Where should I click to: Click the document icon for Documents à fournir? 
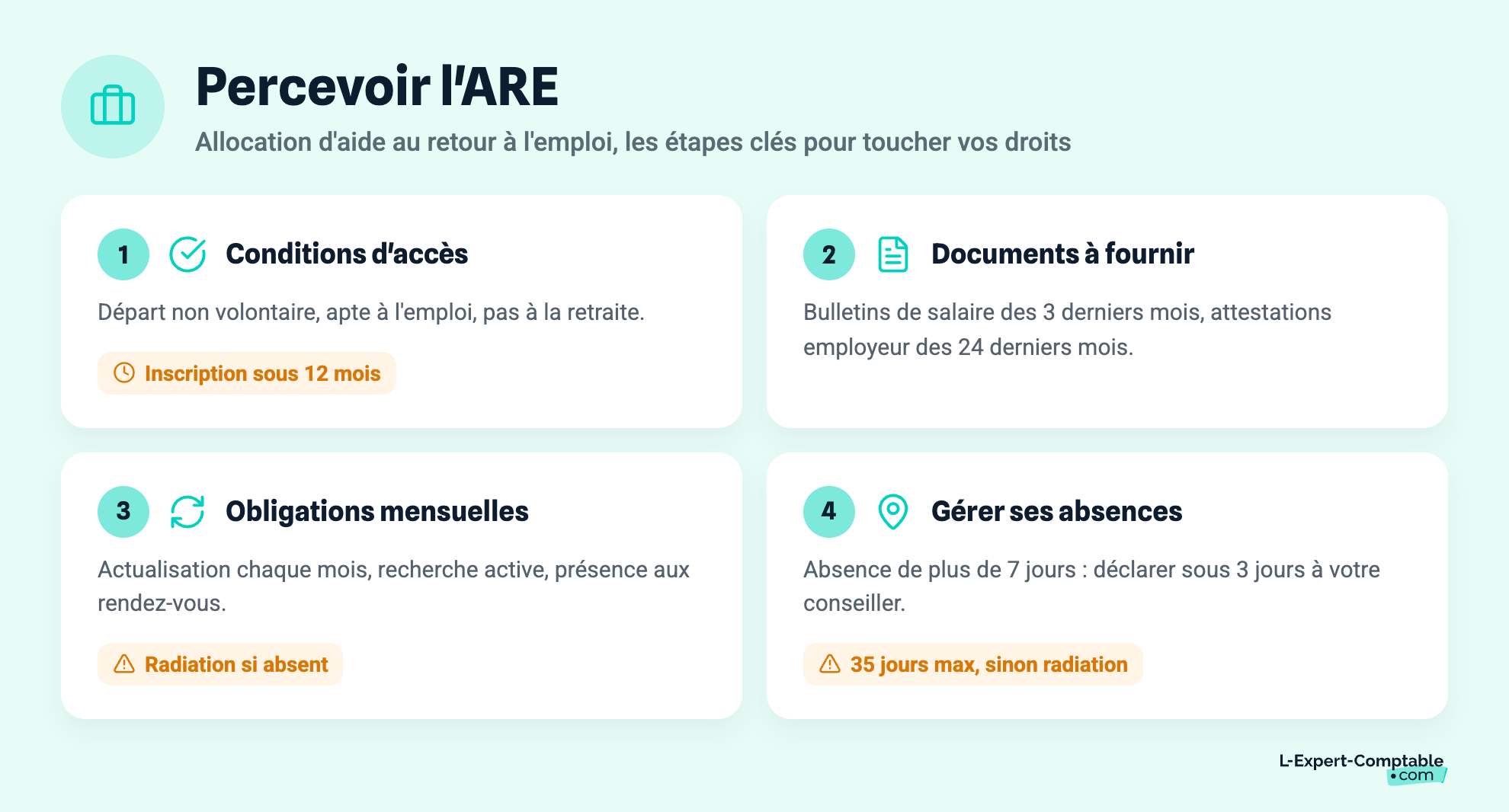coord(893,254)
